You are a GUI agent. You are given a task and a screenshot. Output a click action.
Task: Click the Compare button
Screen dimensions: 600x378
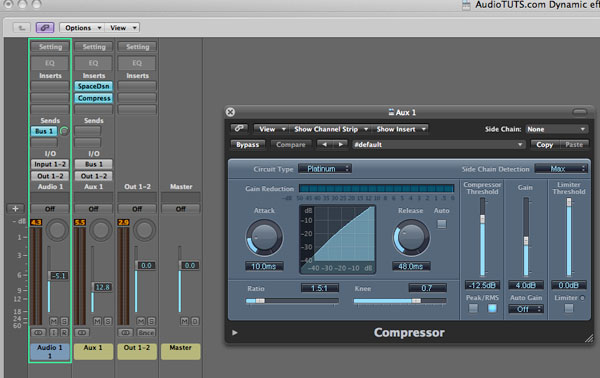(291, 145)
